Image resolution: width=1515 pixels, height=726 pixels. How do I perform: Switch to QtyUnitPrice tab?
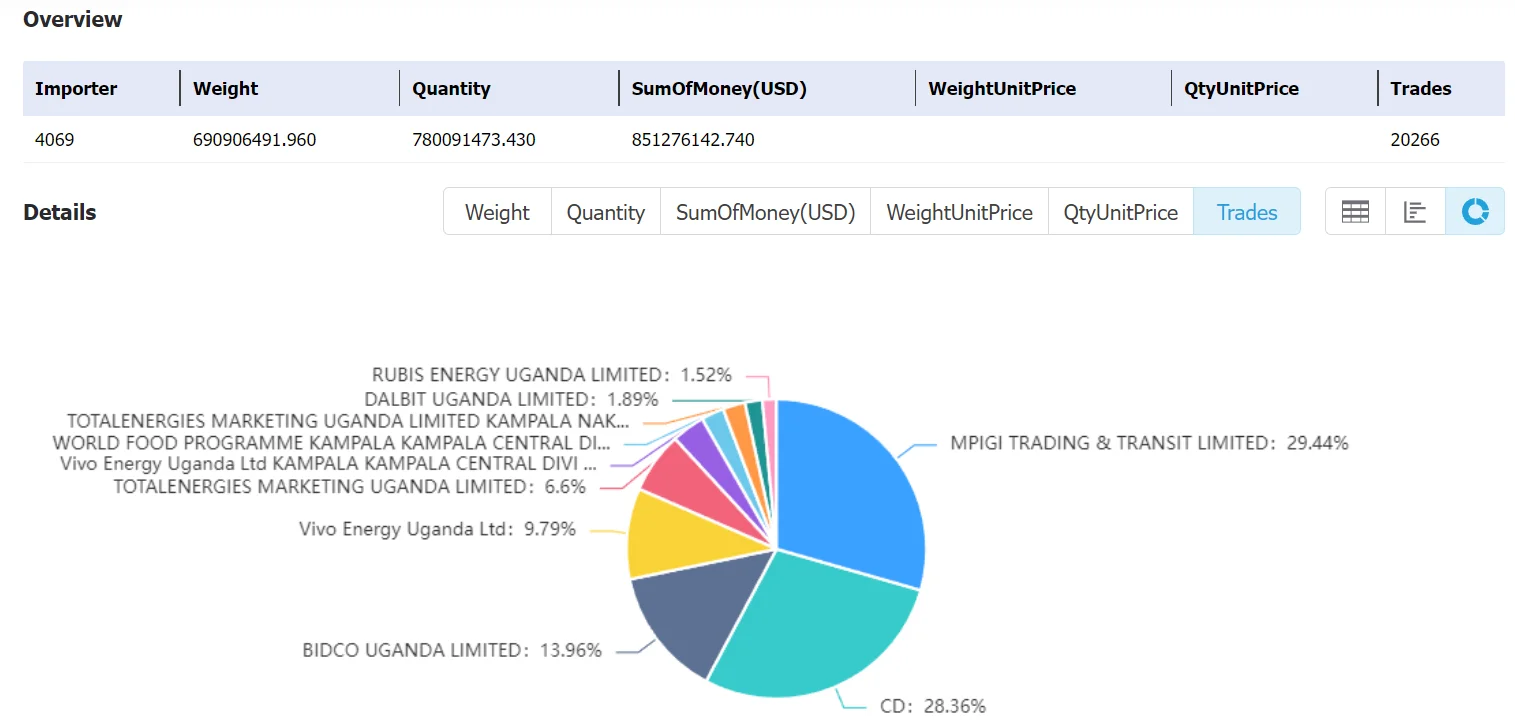(x=1121, y=212)
